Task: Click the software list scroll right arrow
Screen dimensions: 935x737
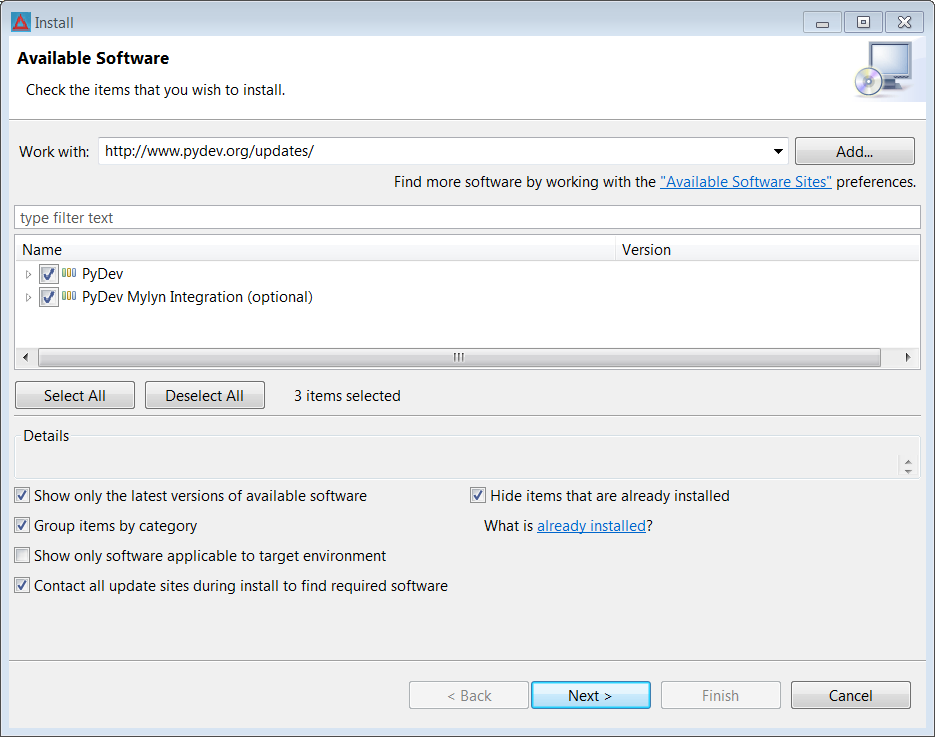Action: [x=908, y=357]
